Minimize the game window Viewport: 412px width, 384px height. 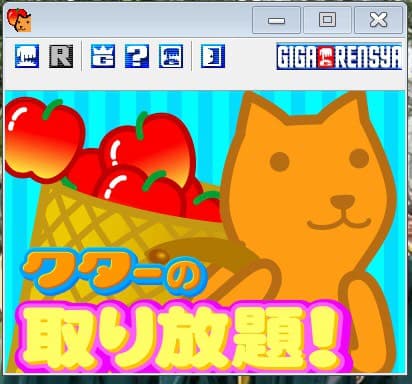pyautogui.click(x=276, y=20)
